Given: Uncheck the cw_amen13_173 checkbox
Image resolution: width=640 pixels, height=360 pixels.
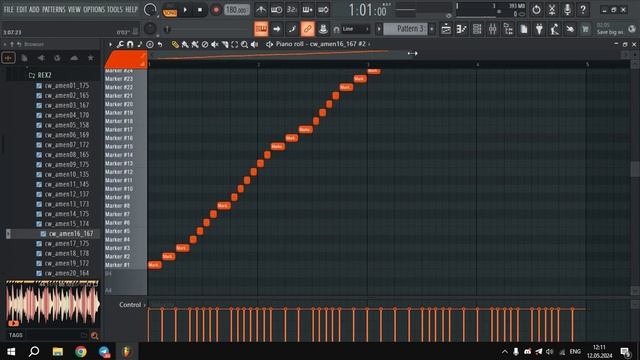Looking at the screenshot, I should [x=39, y=204].
